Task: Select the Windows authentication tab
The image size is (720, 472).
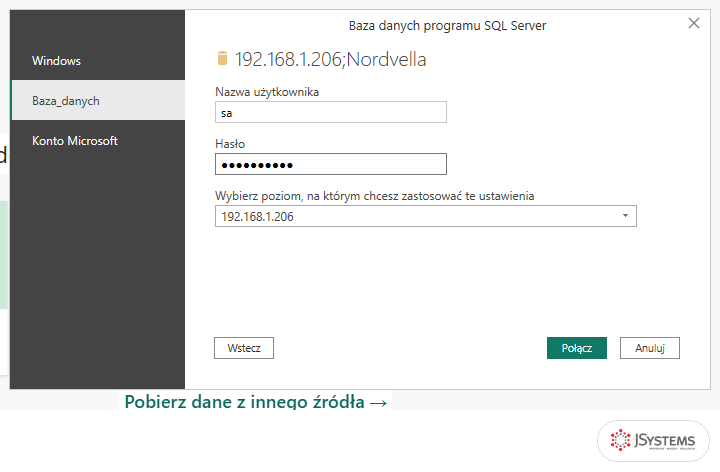Action: [x=98, y=61]
